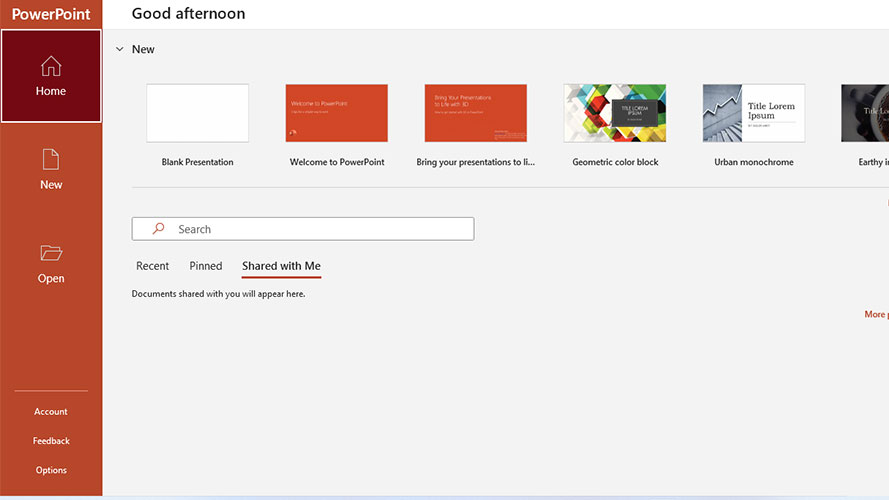
Task: Open PowerPoint Options
Action: point(51,470)
